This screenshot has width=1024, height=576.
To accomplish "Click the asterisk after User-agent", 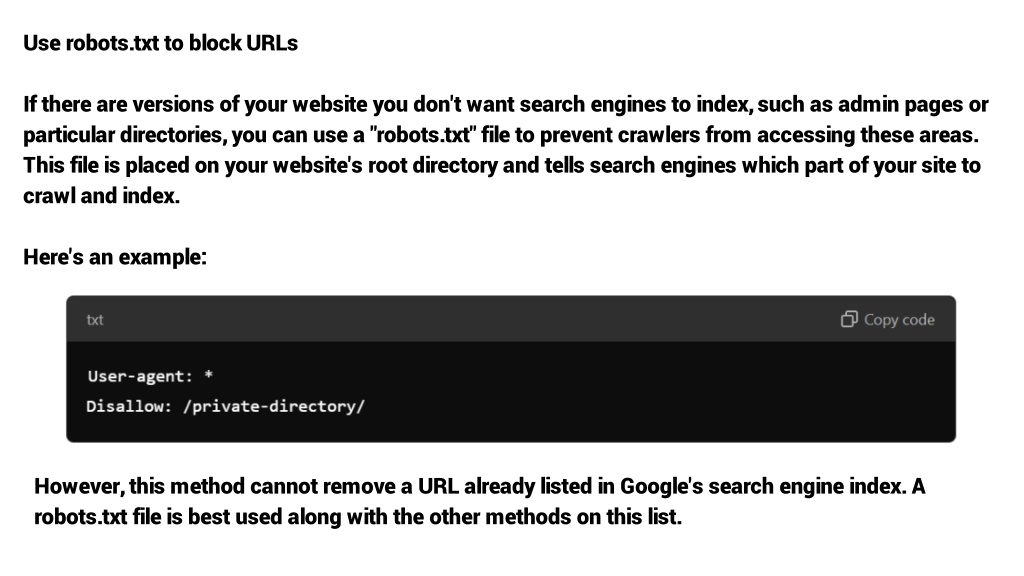I will coord(208,375).
